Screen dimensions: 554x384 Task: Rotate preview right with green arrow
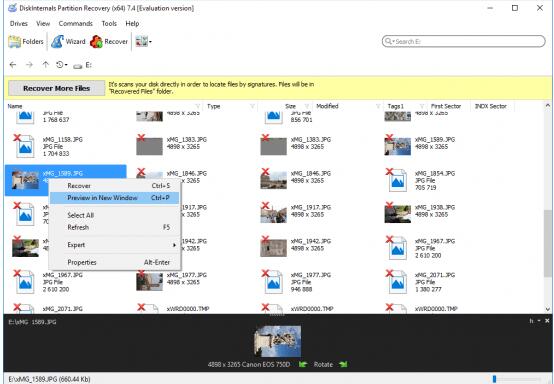[x=343, y=365]
